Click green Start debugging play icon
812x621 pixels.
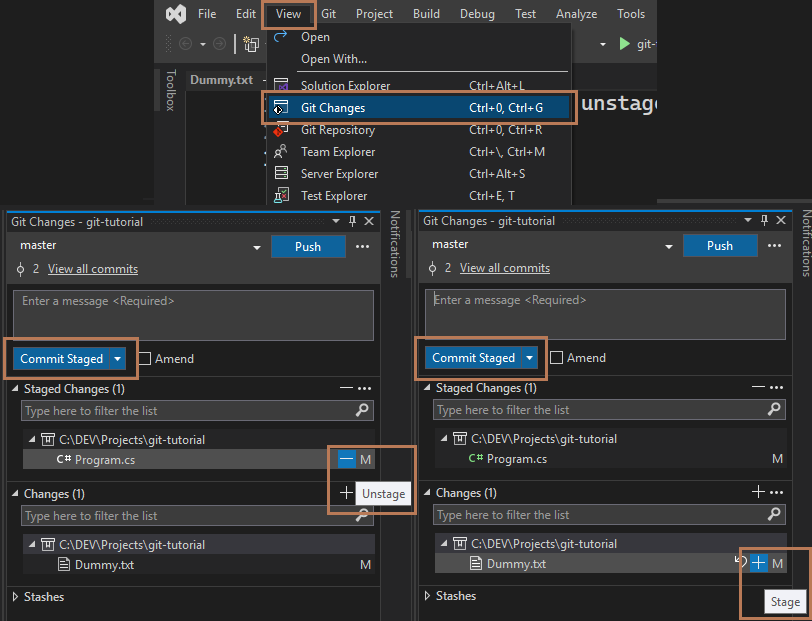click(625, 44)
